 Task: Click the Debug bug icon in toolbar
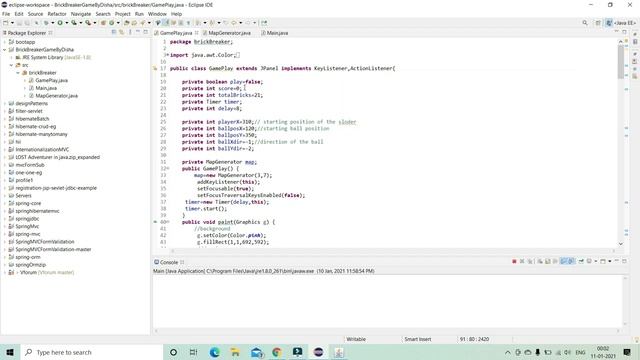47,23
